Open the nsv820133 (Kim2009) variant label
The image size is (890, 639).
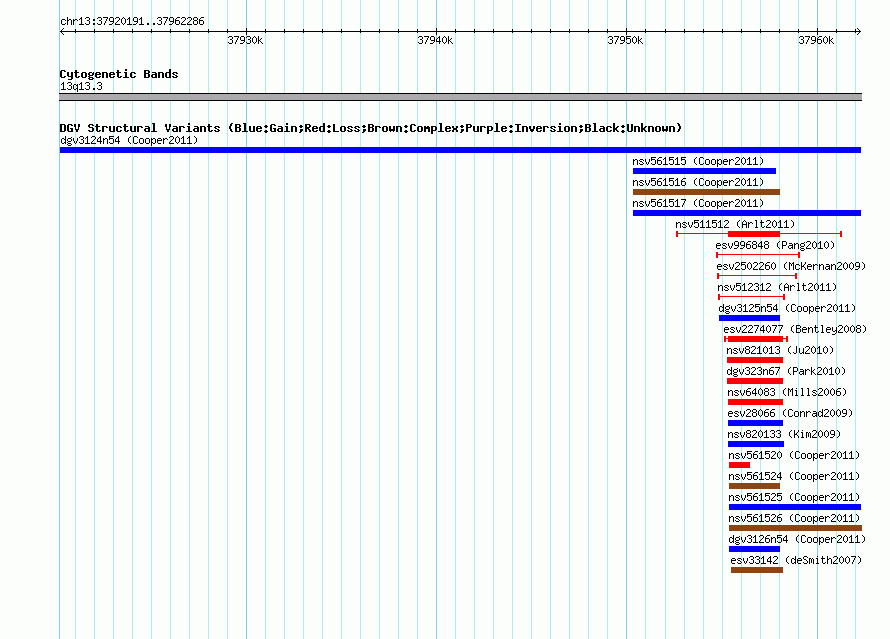pos(784,434)
